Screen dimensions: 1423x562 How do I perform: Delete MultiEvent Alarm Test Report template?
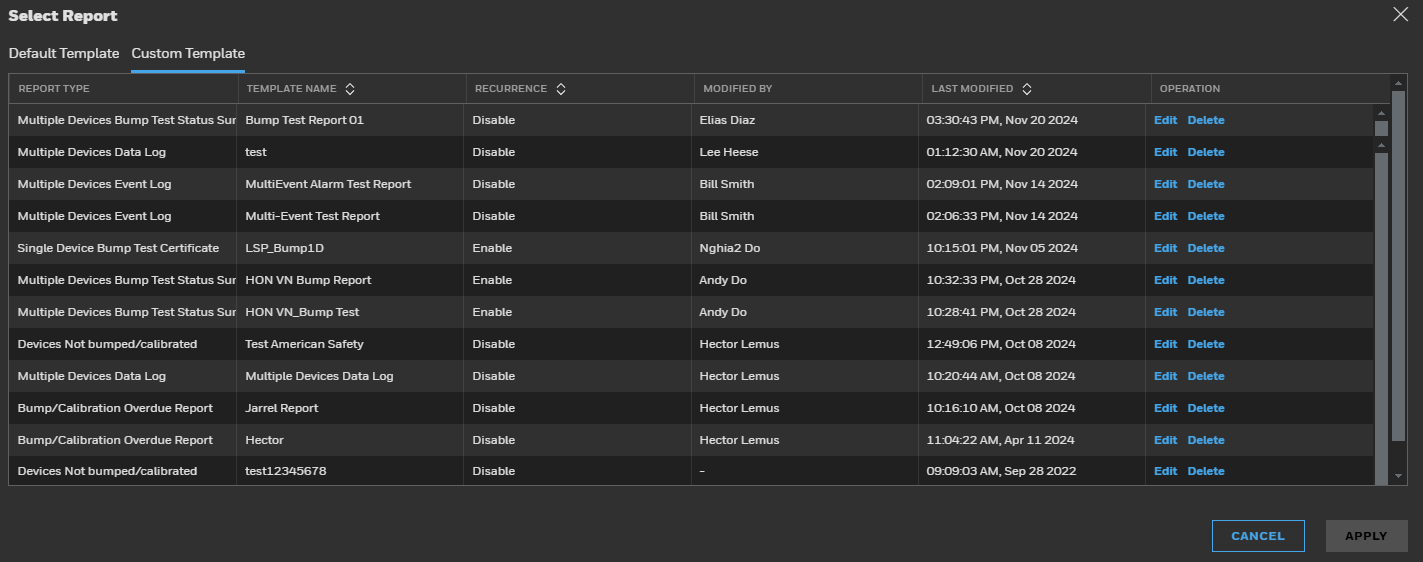[x=1206, y=184]
